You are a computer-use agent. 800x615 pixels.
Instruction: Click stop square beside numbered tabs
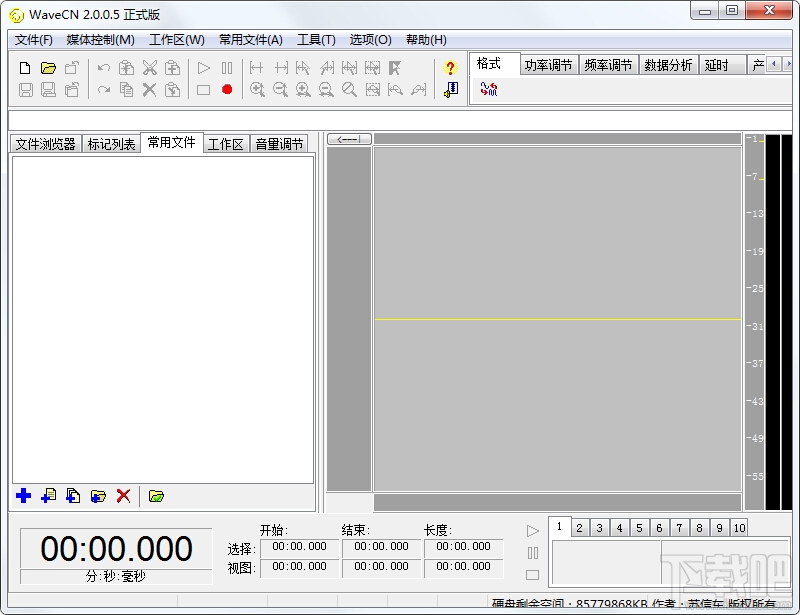533,575
